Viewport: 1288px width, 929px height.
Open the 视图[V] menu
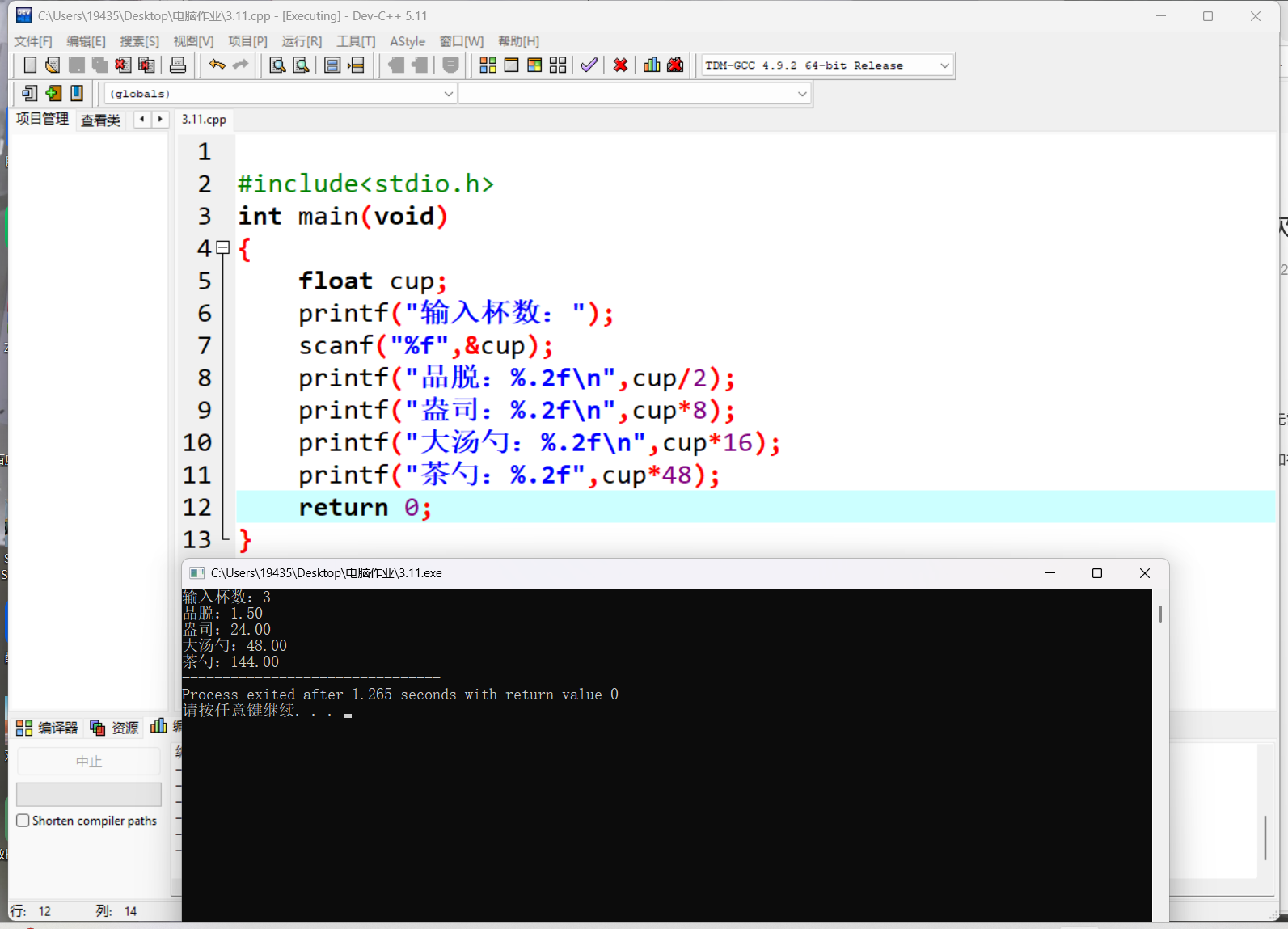[194, 41]
